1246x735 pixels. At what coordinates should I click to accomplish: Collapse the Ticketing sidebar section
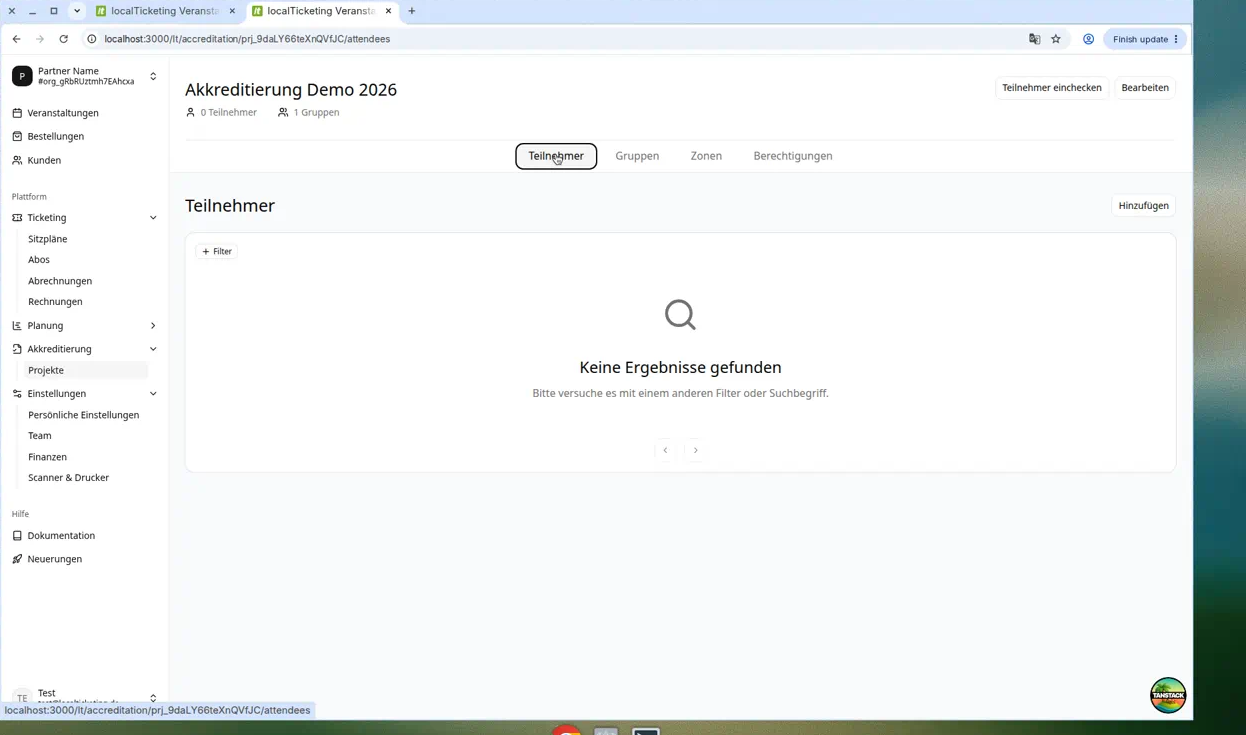(153, 218)
